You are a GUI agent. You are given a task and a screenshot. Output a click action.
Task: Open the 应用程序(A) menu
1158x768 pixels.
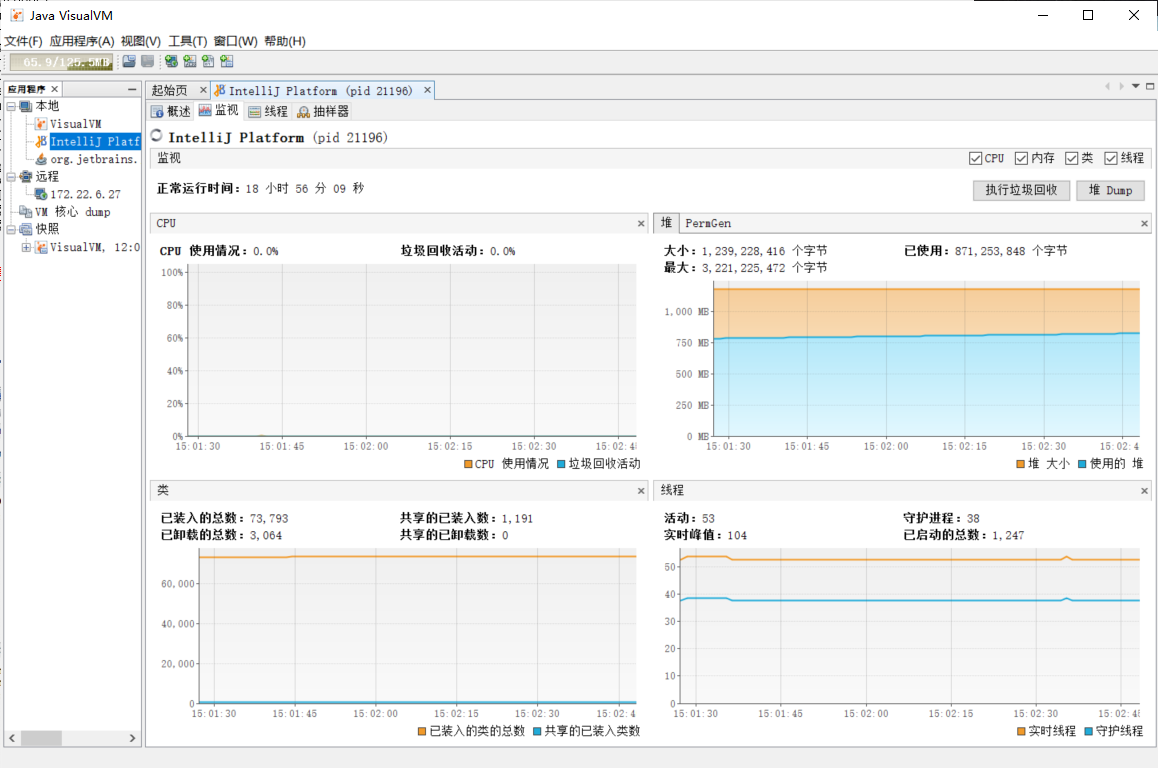coord(82,41)
